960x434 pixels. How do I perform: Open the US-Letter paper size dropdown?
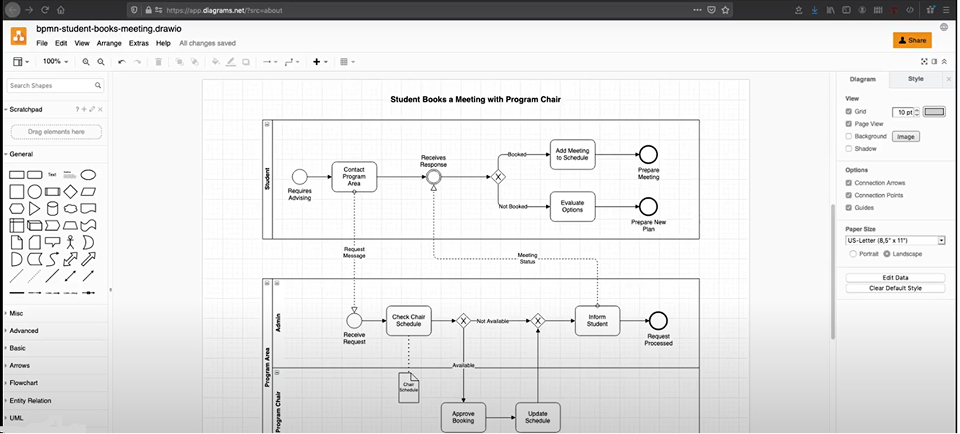coord(895,240)
